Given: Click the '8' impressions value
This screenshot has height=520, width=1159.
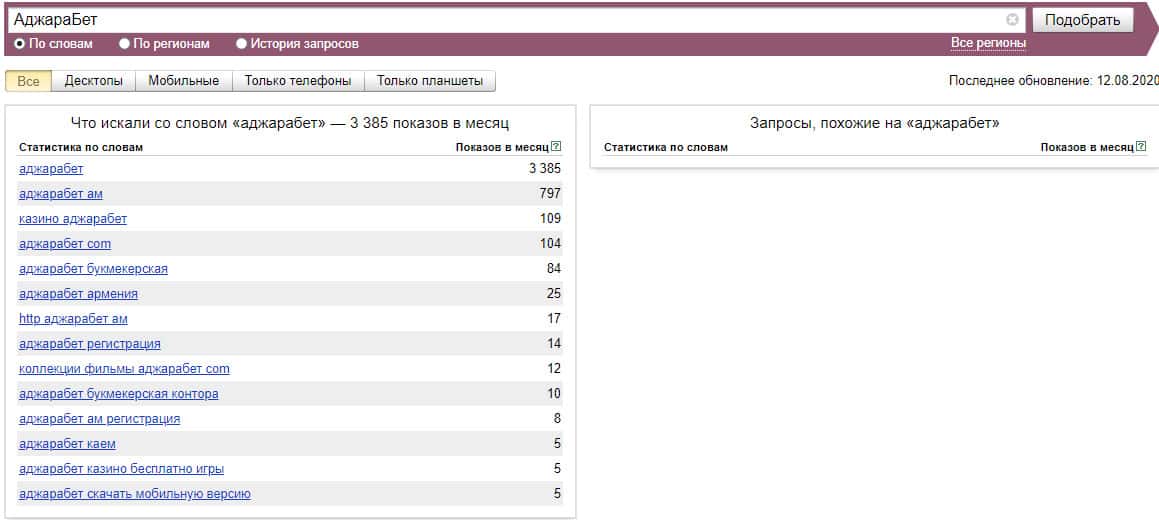Looking at the screenshot, I should coord(557,419).
